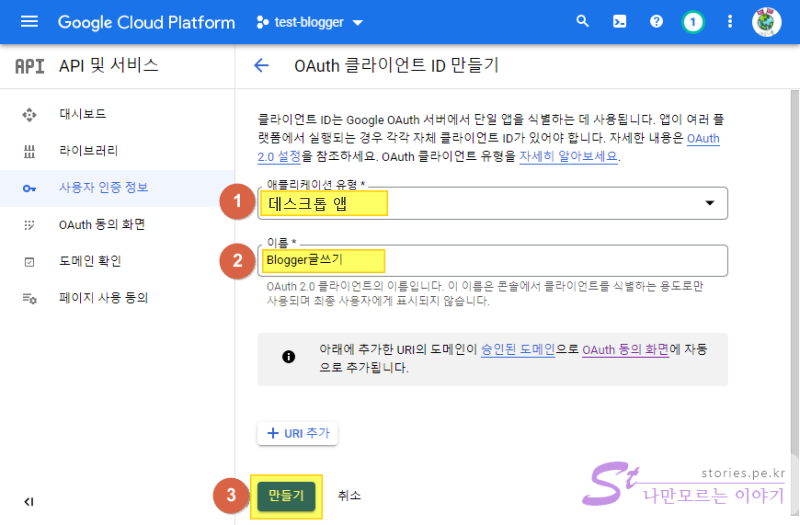Screen dimensions: 800x525
Task: Open the help question mark icon
Action: [656, 21]
